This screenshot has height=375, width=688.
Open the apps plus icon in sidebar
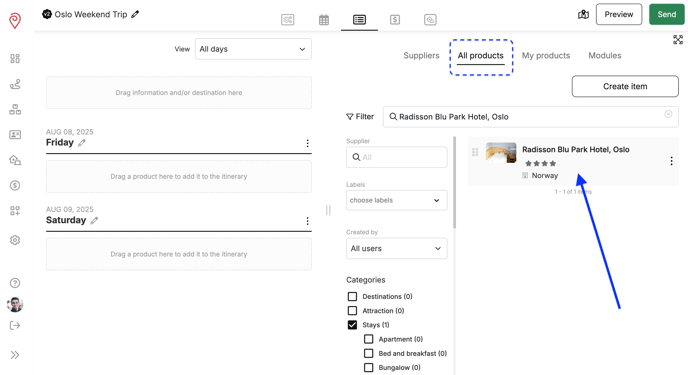coord(15,211)
